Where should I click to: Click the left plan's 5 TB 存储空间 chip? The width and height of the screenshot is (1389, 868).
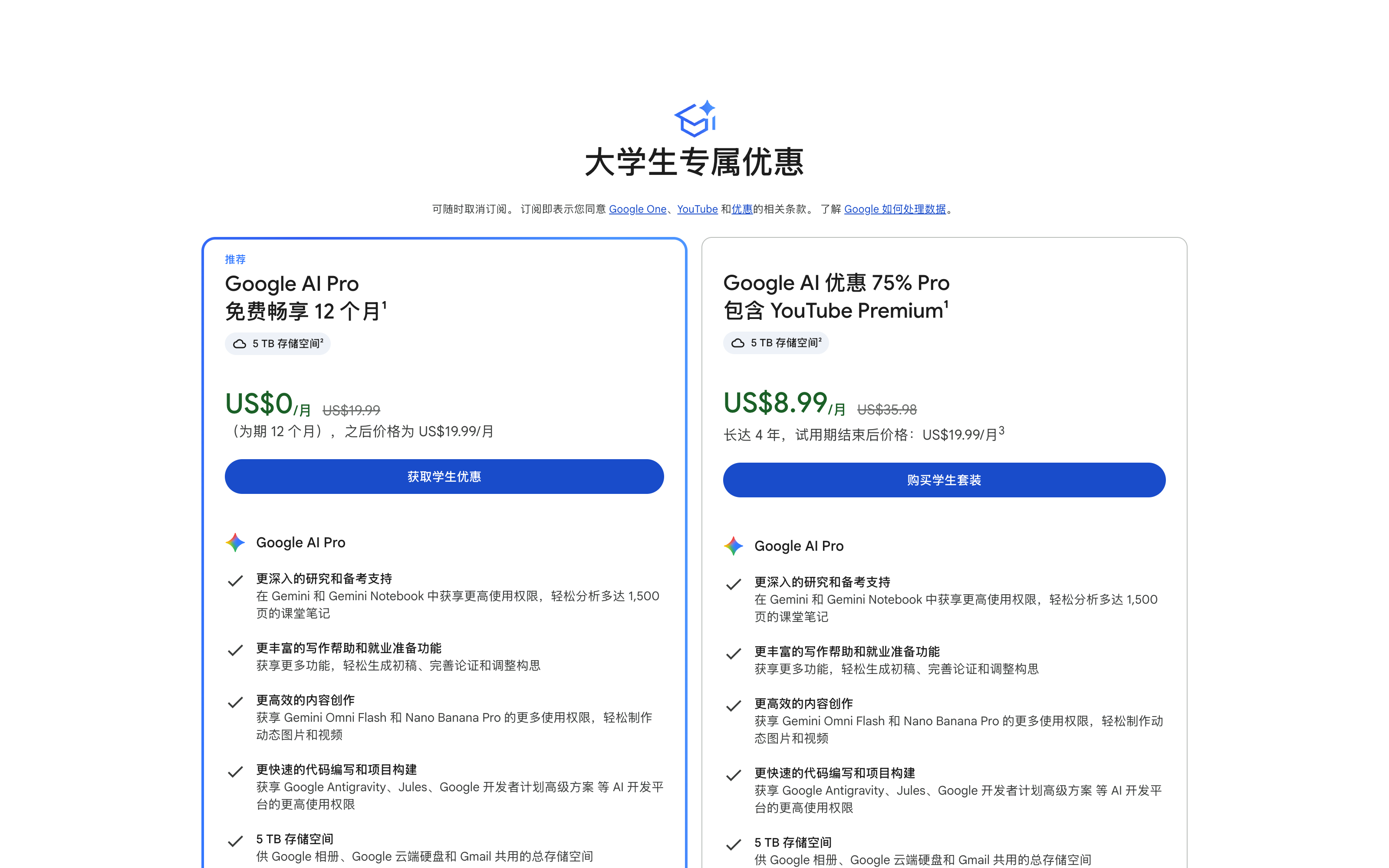point(278,344)
